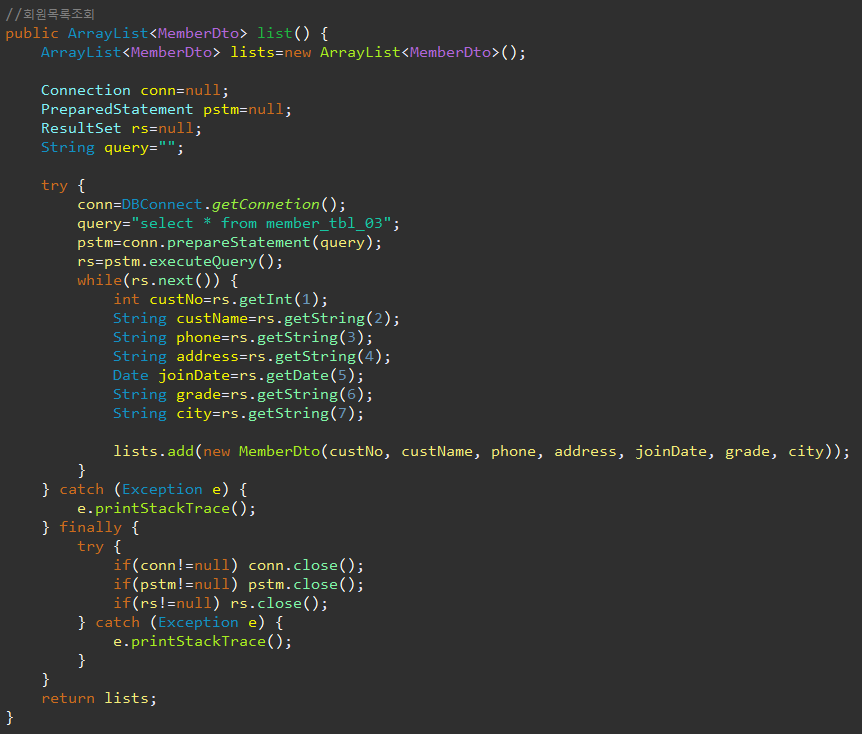Screen dimensions: 862x734
Task: Click the SQL string "select * from member_tbl_03"
Action: click(x=261, y=224)
